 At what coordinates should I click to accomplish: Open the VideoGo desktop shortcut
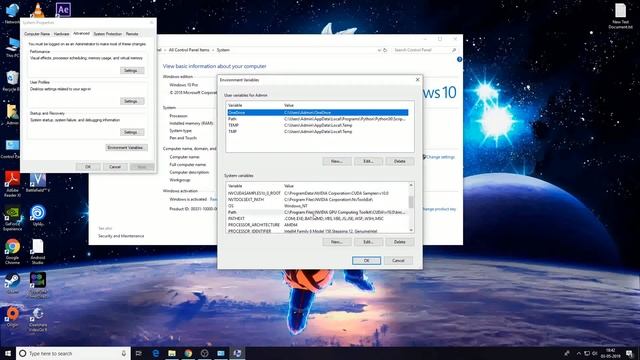pos(38,319)
